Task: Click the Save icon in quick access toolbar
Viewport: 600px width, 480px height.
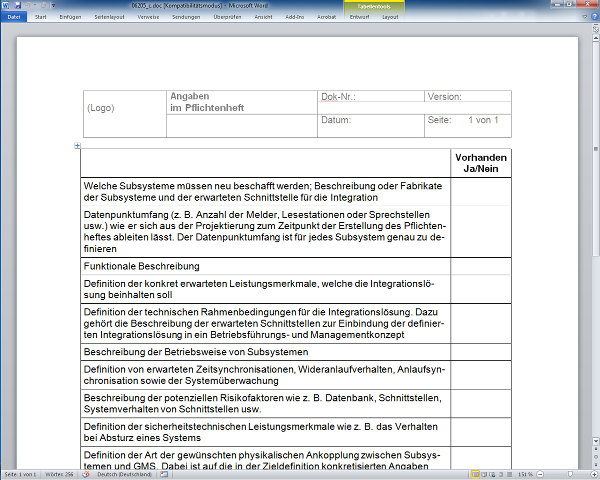Action: point(18,6)
